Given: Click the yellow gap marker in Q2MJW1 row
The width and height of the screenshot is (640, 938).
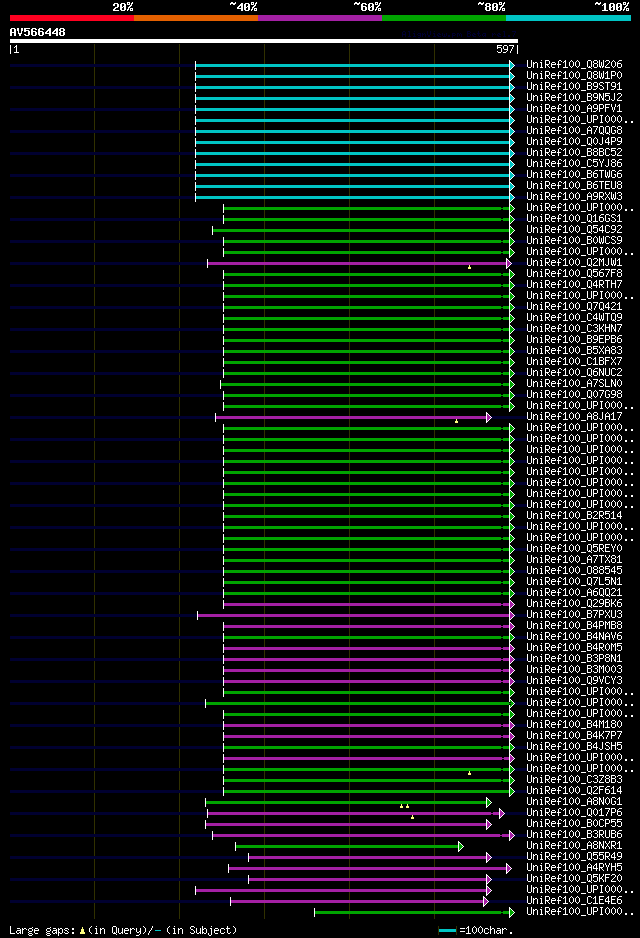Looking at the screenshot, I should (470, 267).
